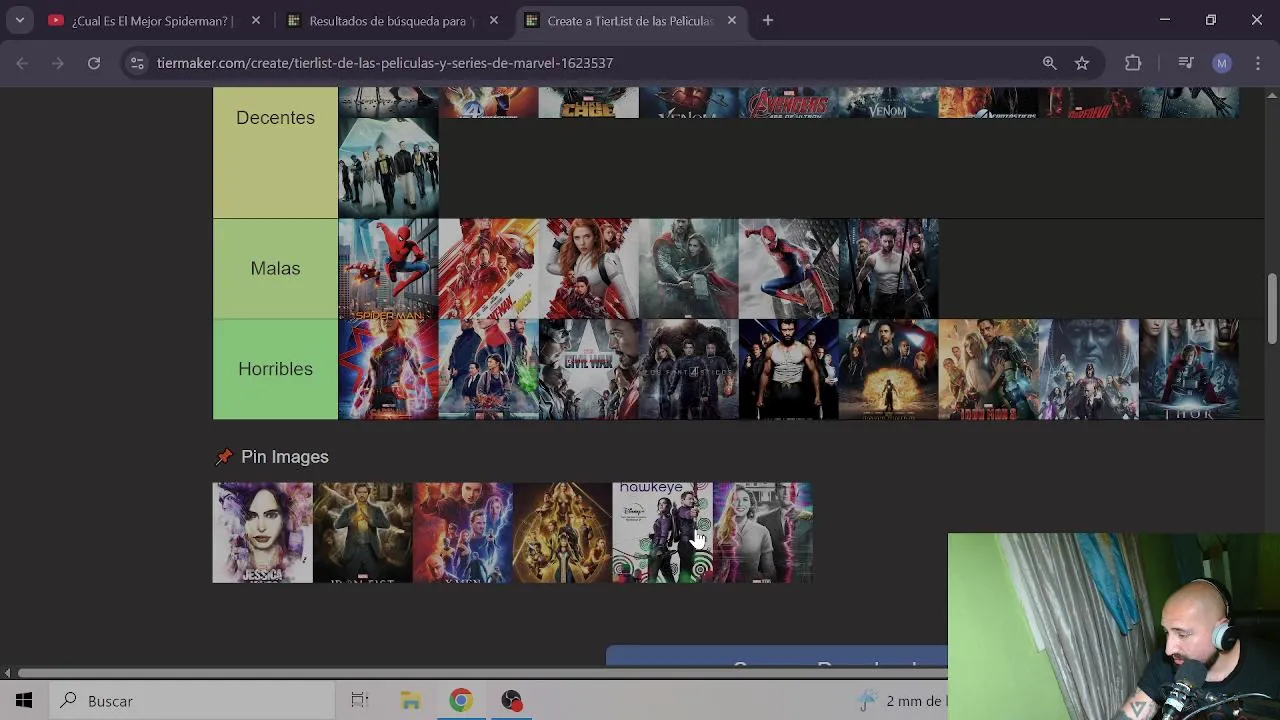Bookmark this page with the star icon
Viewport: 1280px width, 720px height.
[1082, 63]
